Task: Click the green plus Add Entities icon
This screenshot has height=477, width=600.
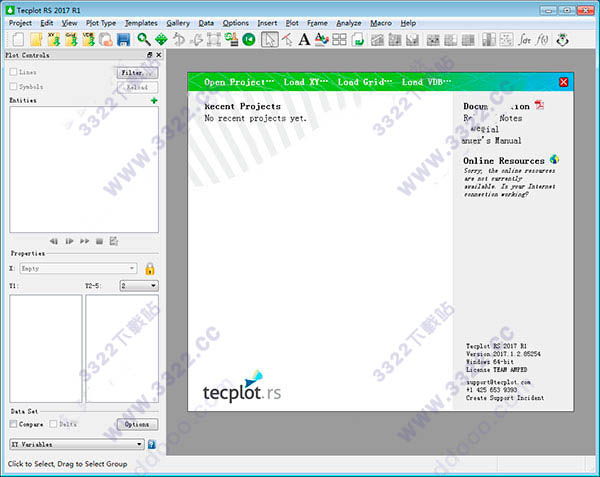Action: (x=154, y=100)
